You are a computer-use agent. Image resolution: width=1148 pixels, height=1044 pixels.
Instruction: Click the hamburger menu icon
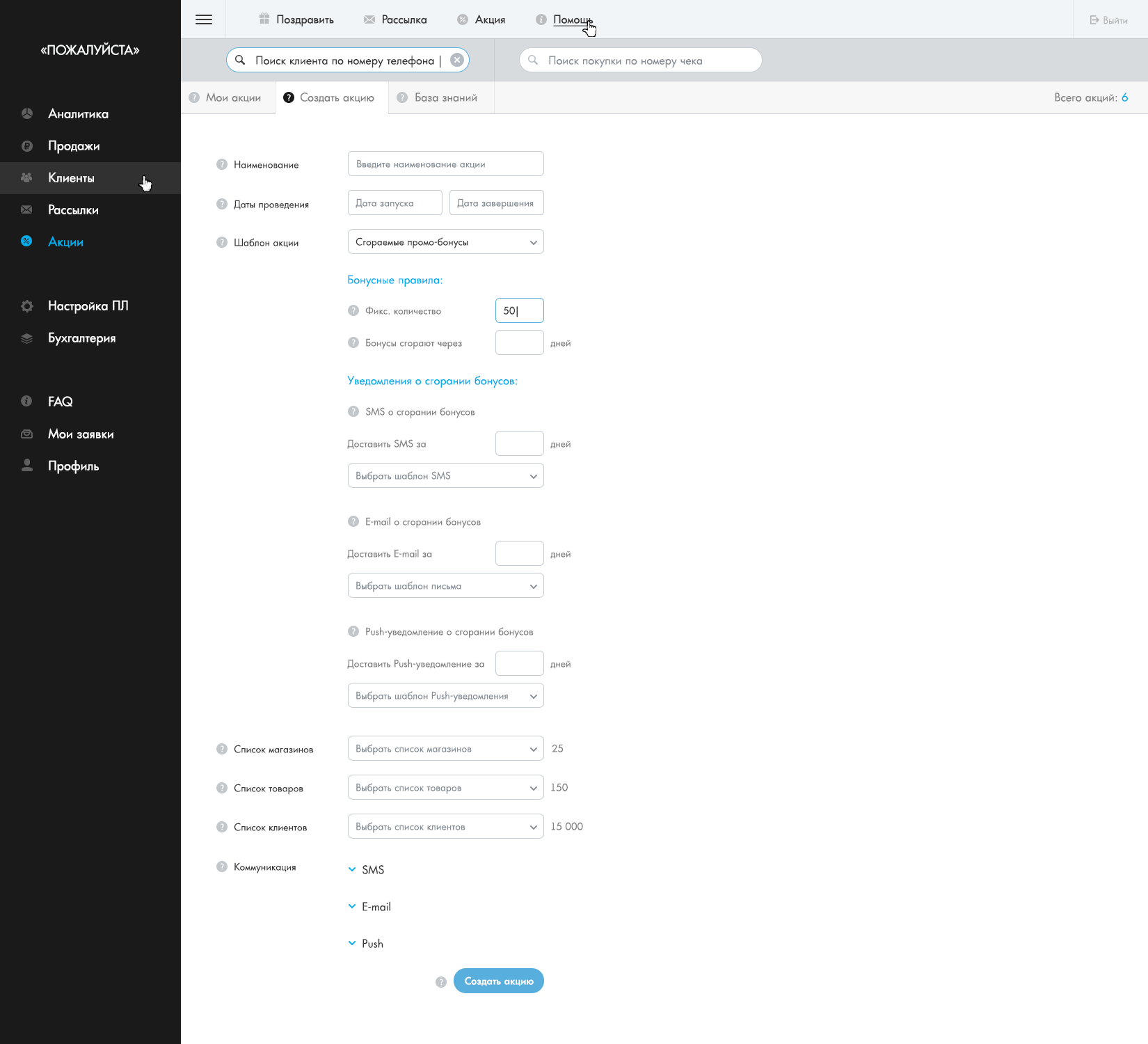(x=204, y=19)
